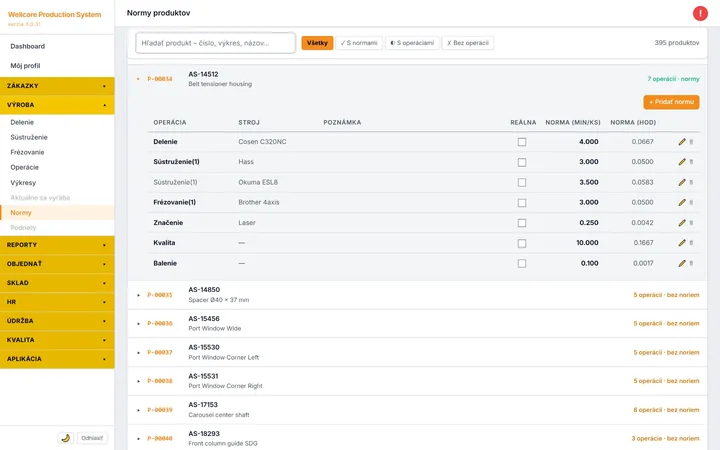Expand the REPORTY sidebar section
Screen dimensions: 720x450
(57, 245)
